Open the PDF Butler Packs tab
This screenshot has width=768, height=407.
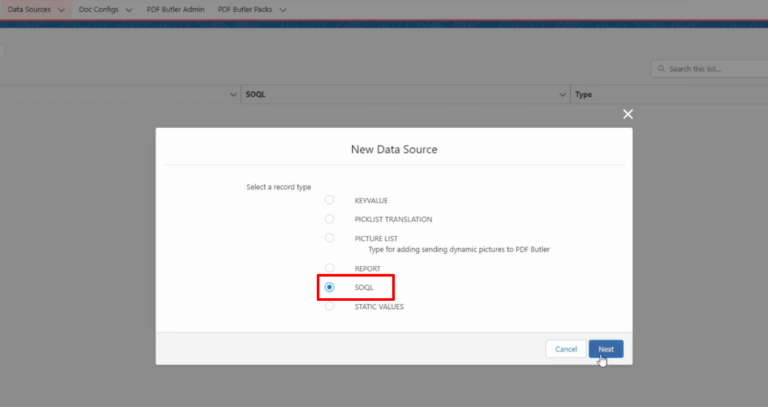pos(245,9)
